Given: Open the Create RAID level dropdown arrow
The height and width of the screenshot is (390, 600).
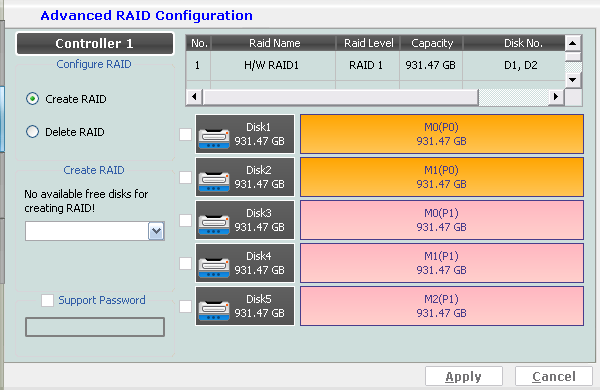Looking at the screenshot, I should point(156,231).
